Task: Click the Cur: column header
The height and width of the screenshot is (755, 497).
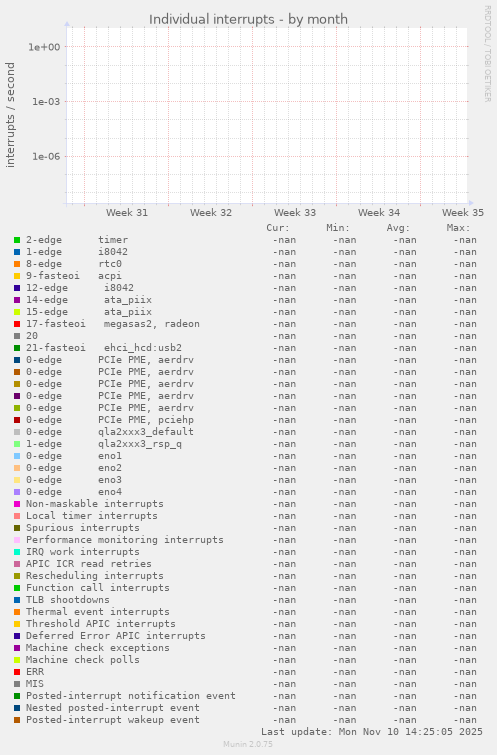Action: tap(278, 228)
